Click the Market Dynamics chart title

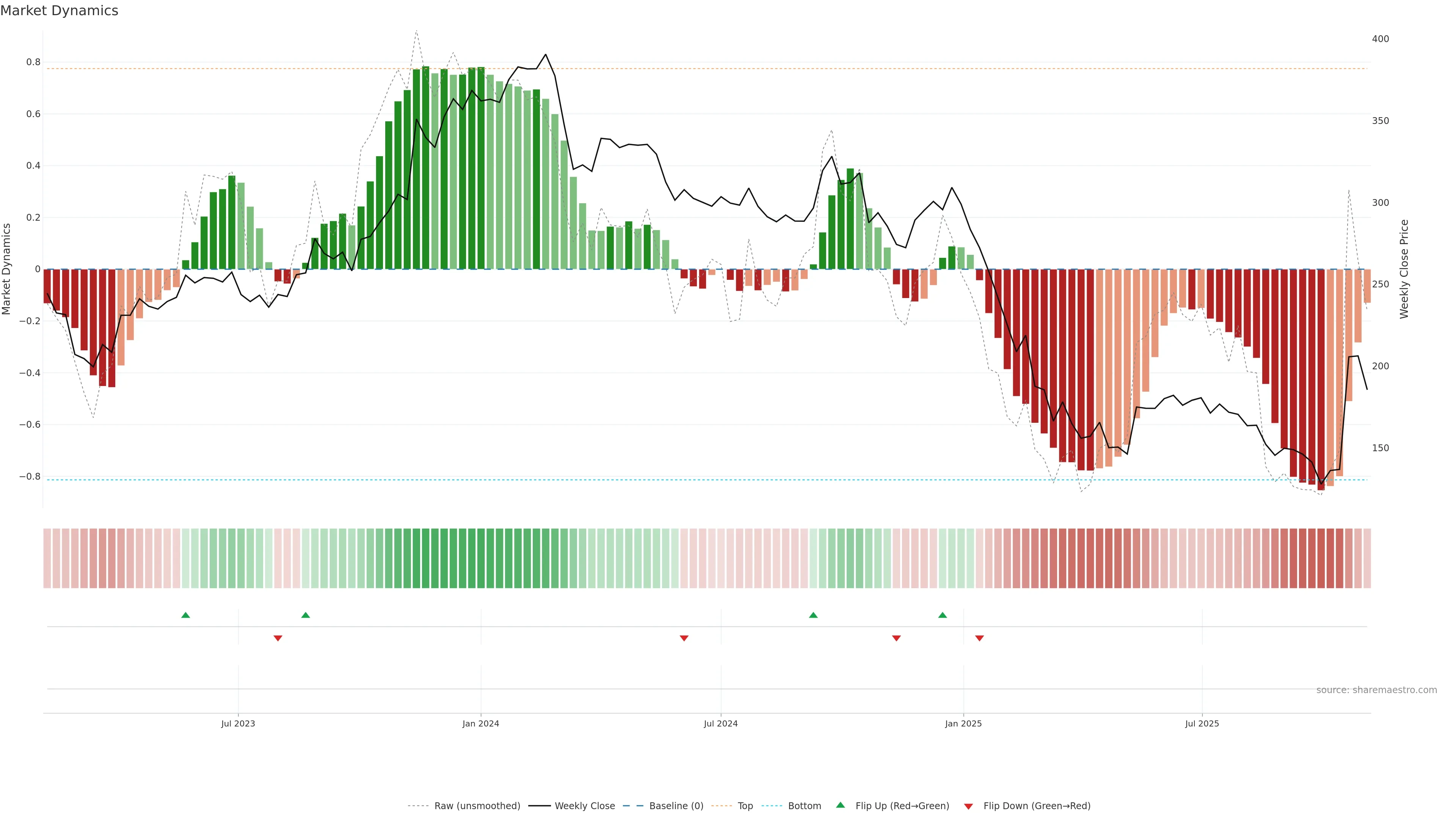pyautogui.click(x=60, y=11)
